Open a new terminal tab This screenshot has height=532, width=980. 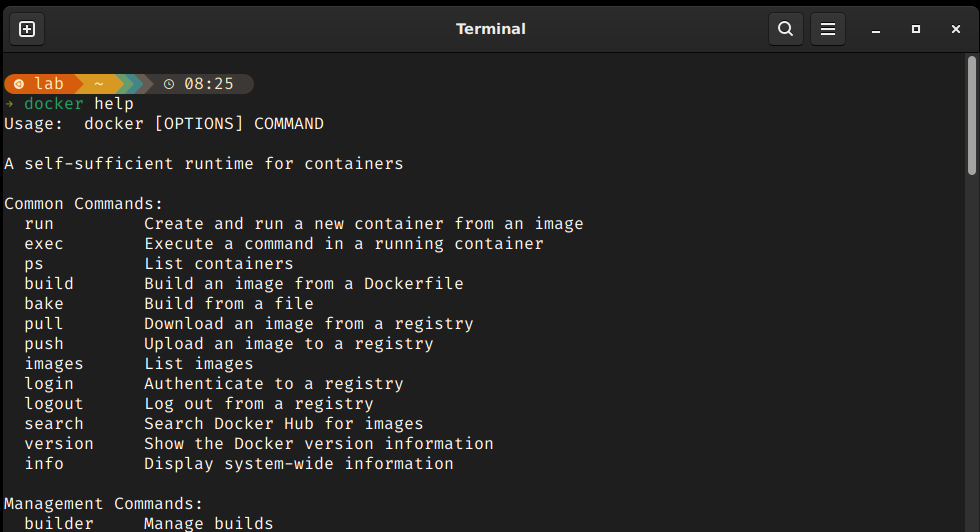(27, 29)
